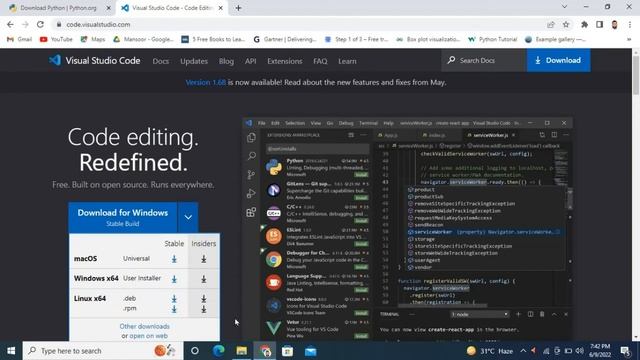Viewport: 640px width, 360px height.
Task: Open Gmail bookmark
Action: pos(20,39)
